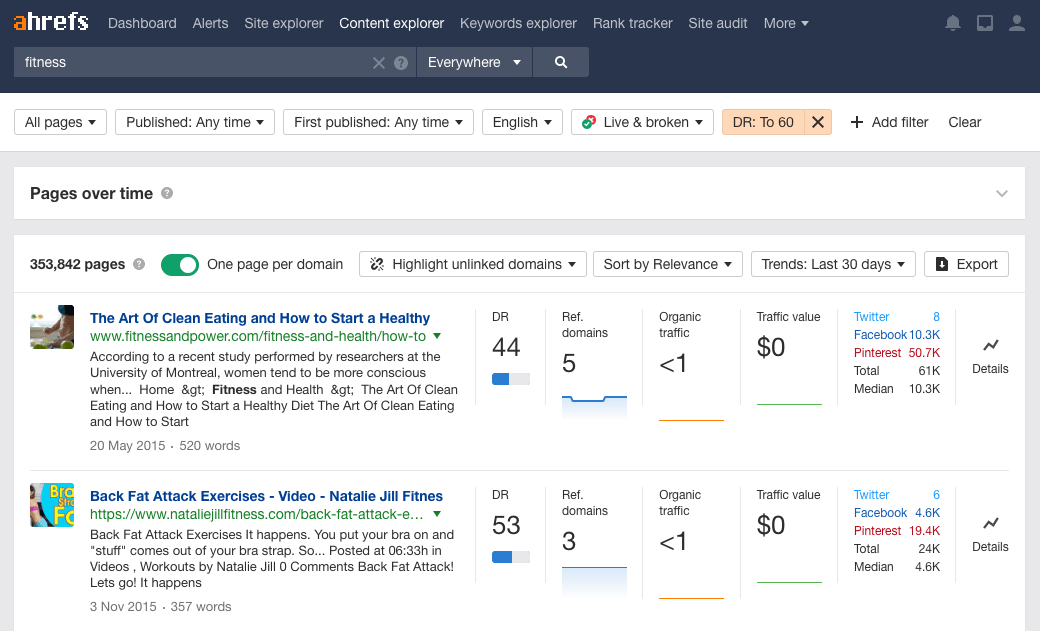Click Total 24K value in second result
Viewport: 1040px width, 631px height.
(929, 548)
